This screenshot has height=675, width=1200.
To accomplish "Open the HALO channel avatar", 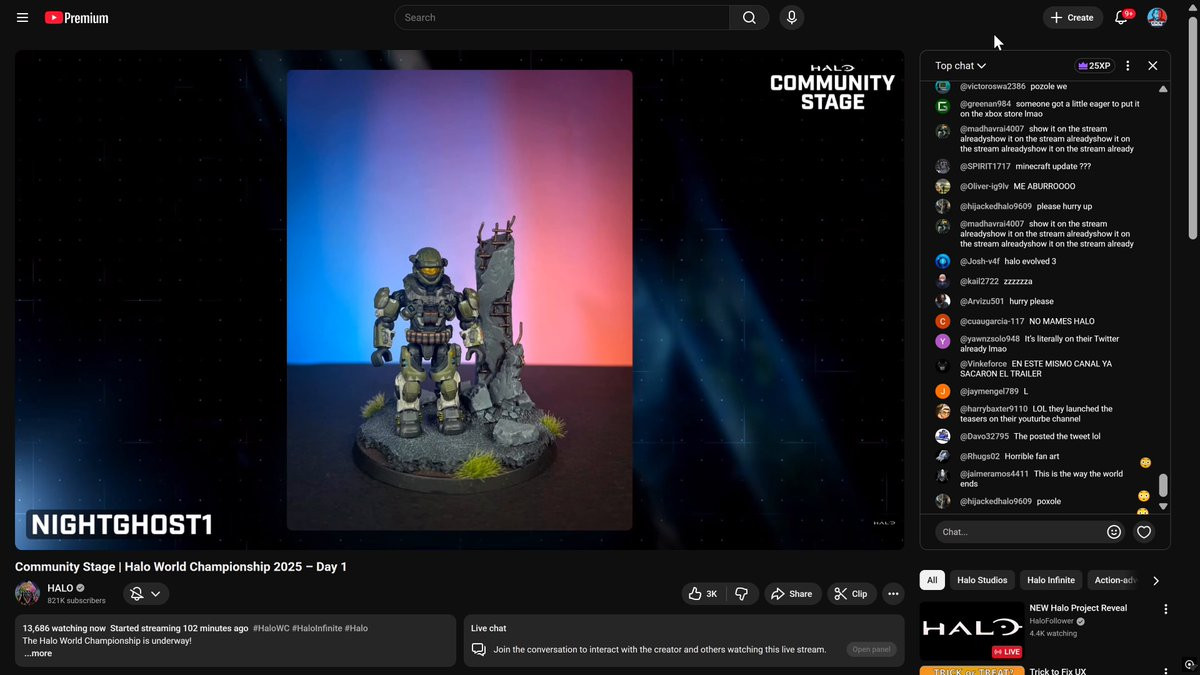I will pyautogui.click(x=28, y=593).
